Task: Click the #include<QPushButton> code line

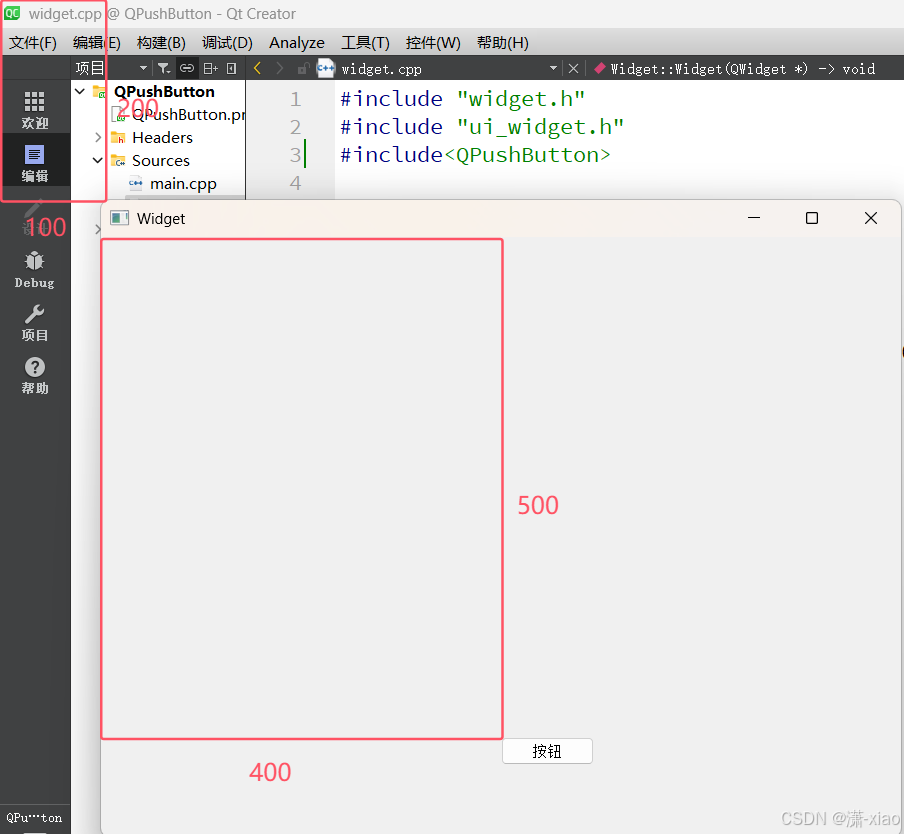Action: 475,155
